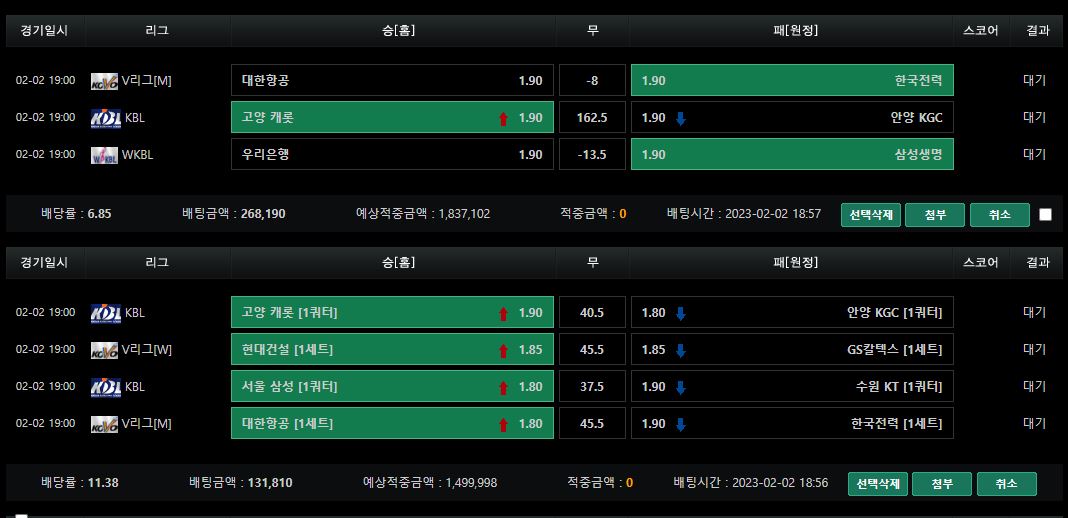Click the 예상적중금액 1,499,998 value
The height and width of the screenshot is (518, 1068).
pyautogui.click(x=471, y=483)
